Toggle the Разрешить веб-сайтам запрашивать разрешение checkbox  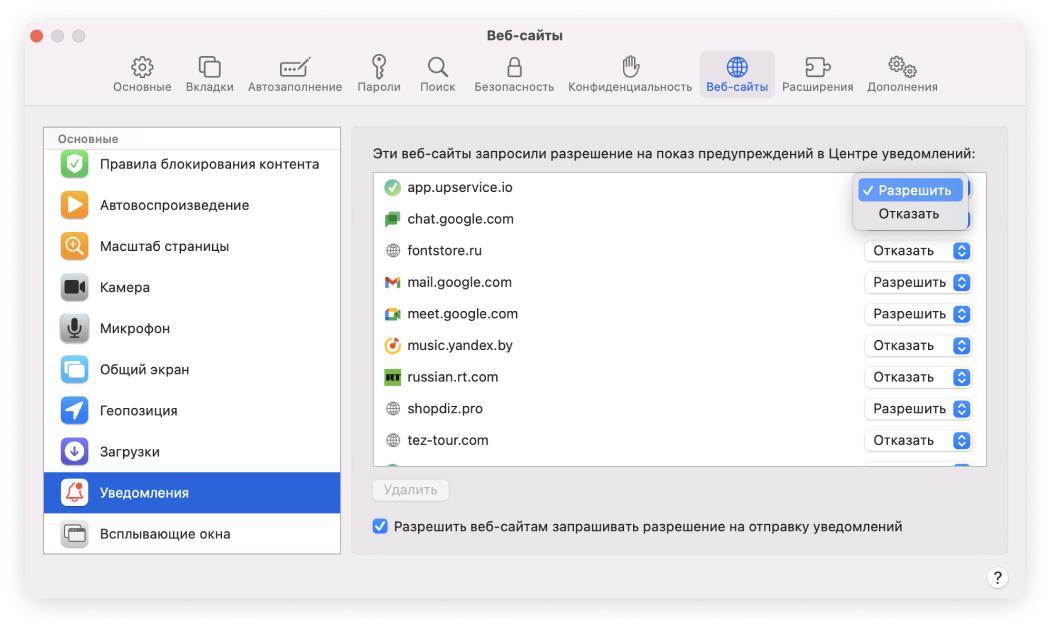click(x=380, y=526)
